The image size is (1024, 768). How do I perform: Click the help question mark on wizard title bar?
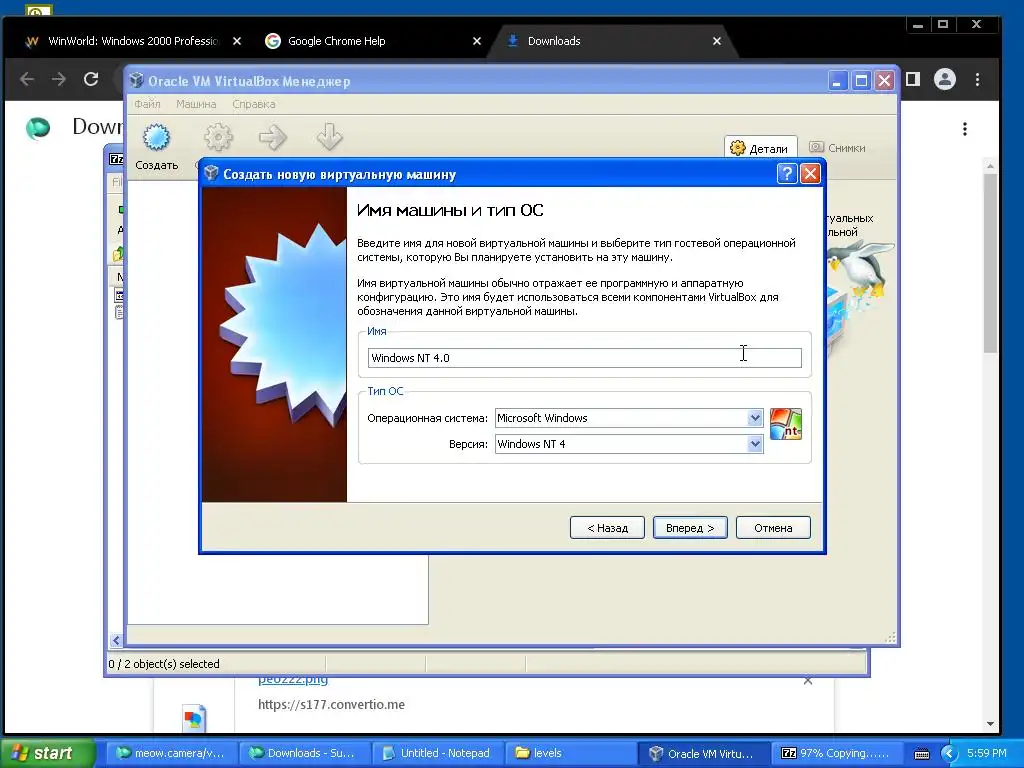787,174
